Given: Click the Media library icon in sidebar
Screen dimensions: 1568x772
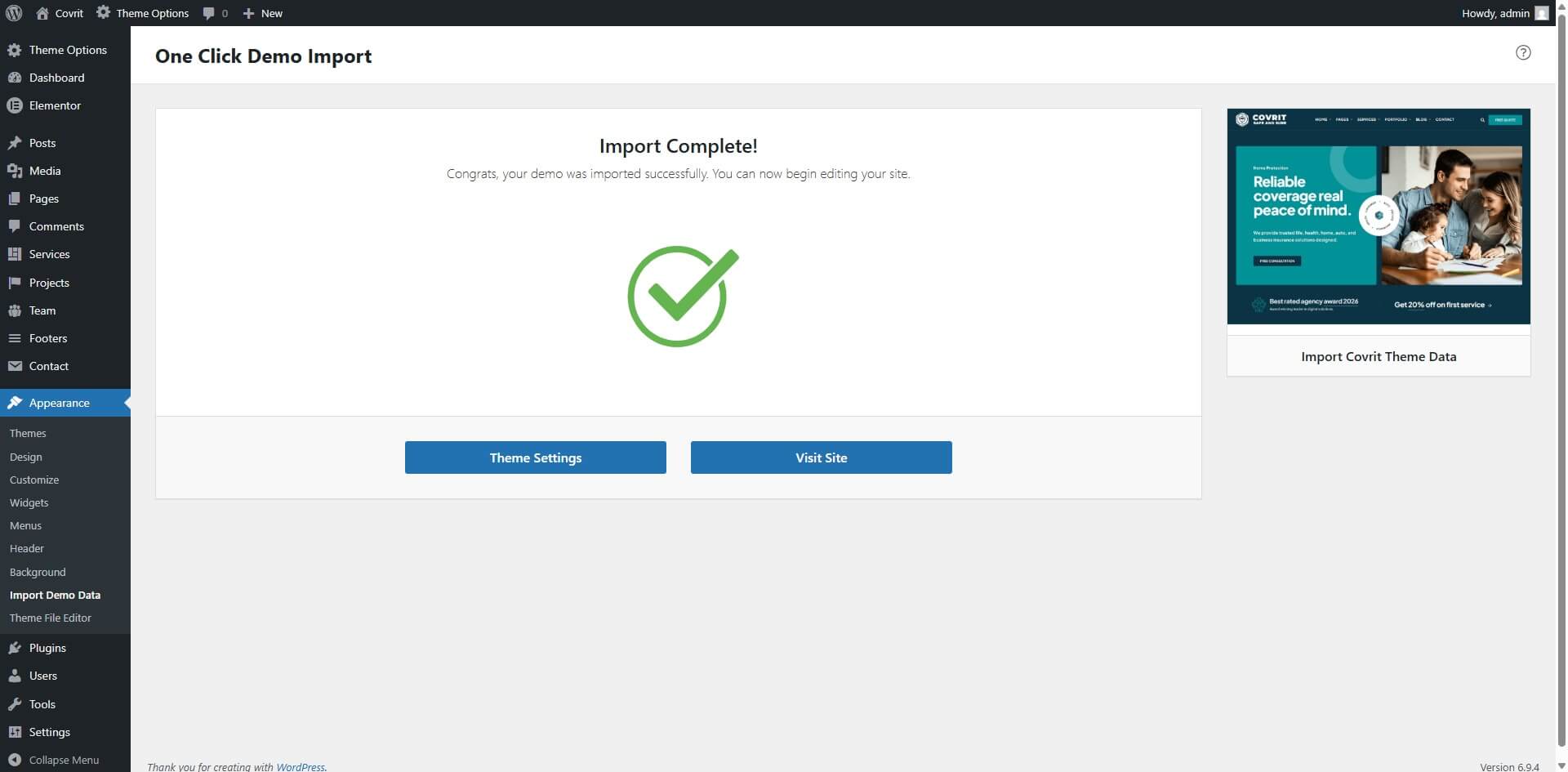Looking at the screenshot, I should tap(14, 171).
